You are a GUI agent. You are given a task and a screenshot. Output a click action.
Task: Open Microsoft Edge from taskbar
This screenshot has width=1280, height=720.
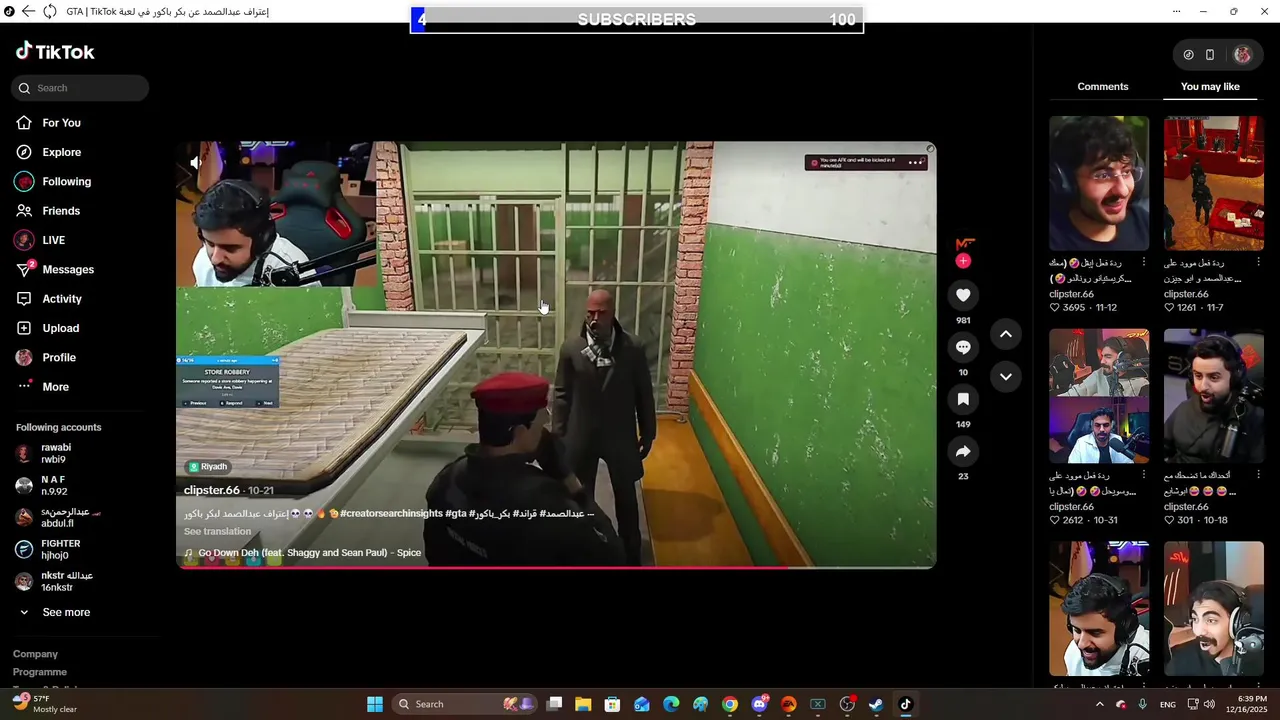pyautogui.click(x=671, y=704)
